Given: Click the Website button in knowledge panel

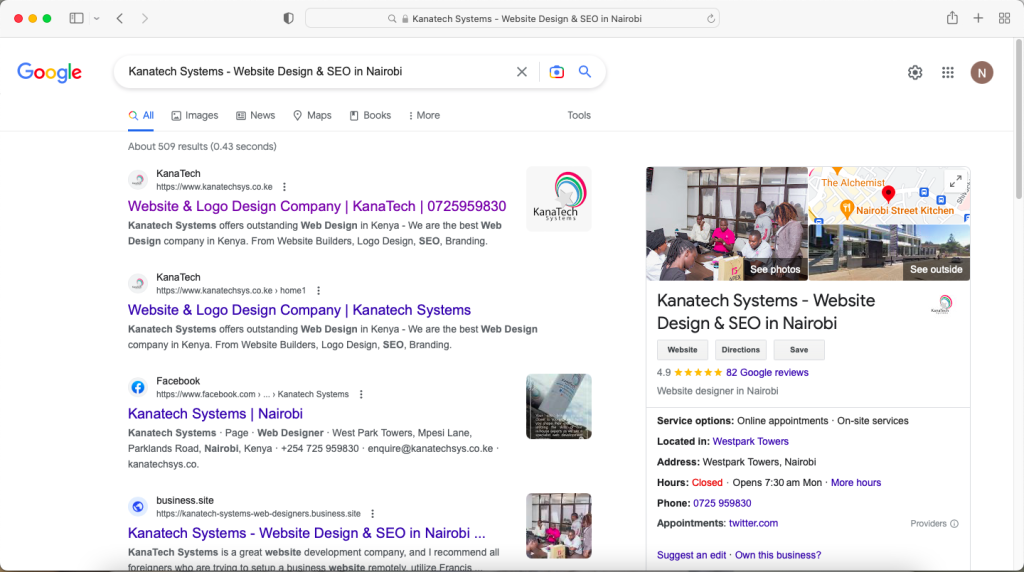Looking at the screenshot, I should pyautogui.click(x=682, y=350).
